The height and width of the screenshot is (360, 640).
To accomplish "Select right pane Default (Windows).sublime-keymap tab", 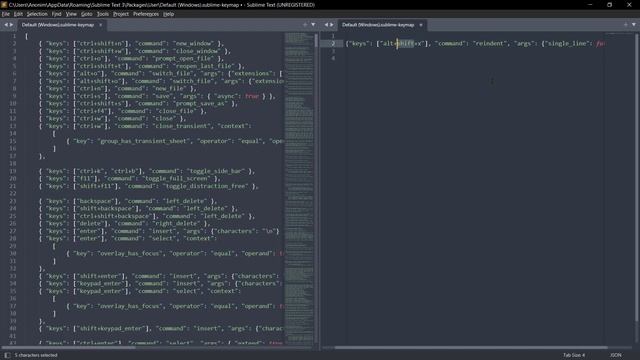I will click(x=378, y=25).
